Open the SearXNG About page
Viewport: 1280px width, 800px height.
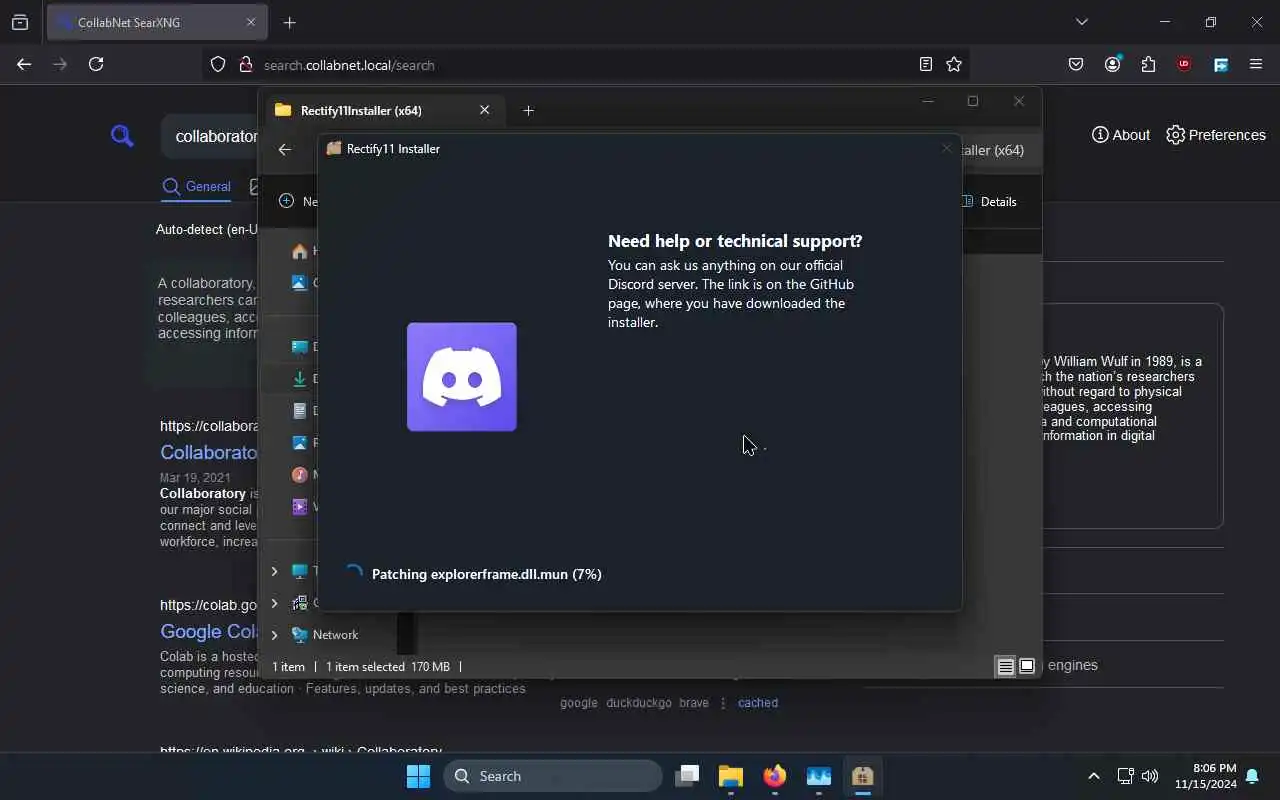point(1120,135)
